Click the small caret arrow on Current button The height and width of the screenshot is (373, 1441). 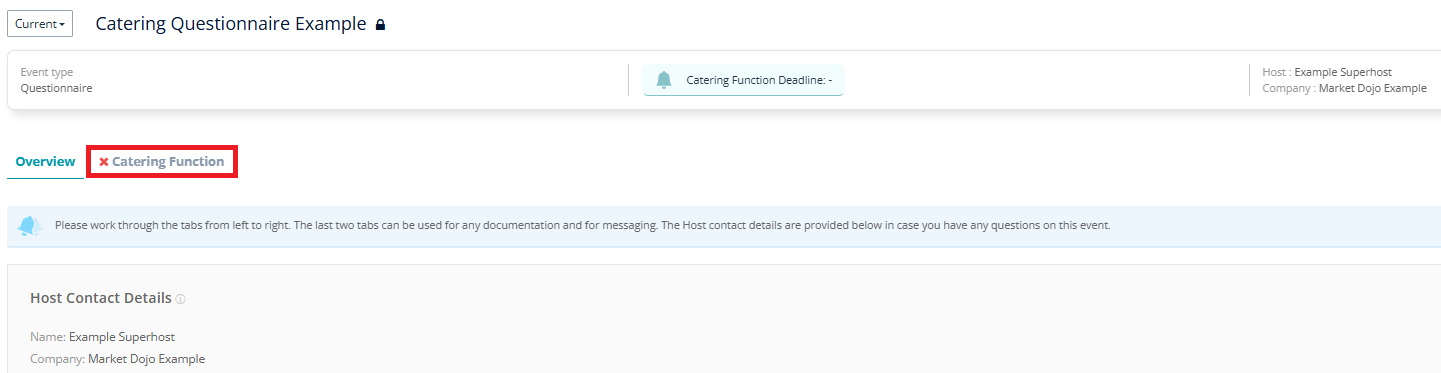62,25
